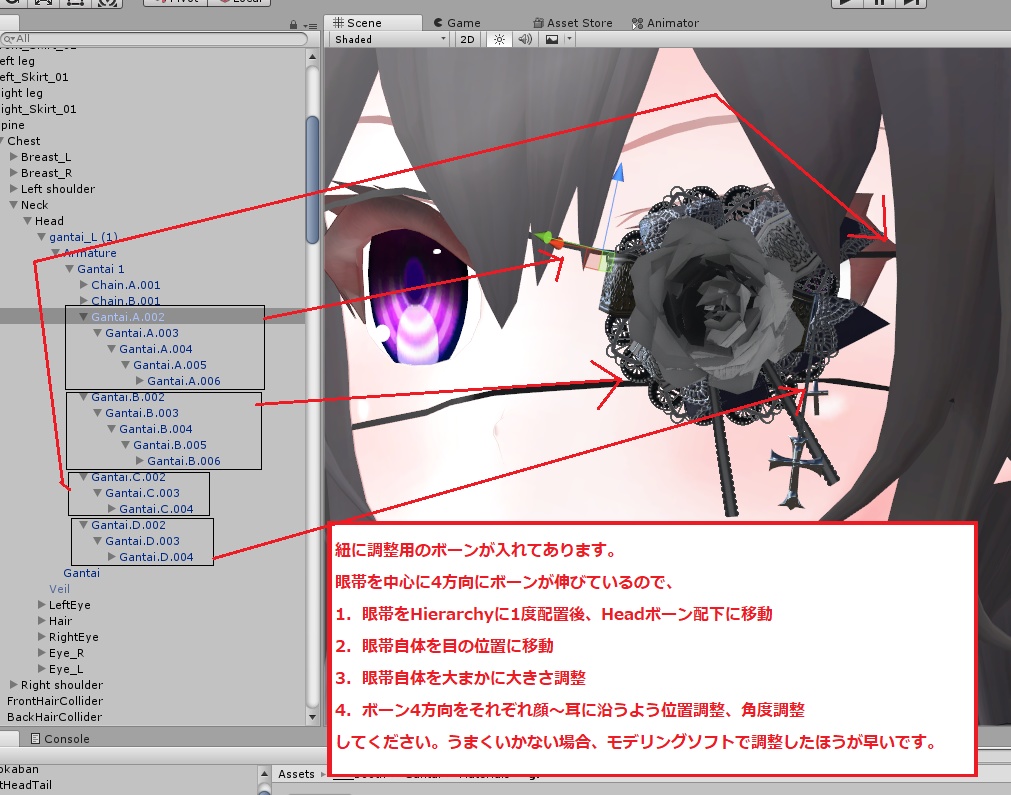This screenshot has height=795, width=1011.
Task: Expand the Hair node
Action: click(x=42, y=621)
